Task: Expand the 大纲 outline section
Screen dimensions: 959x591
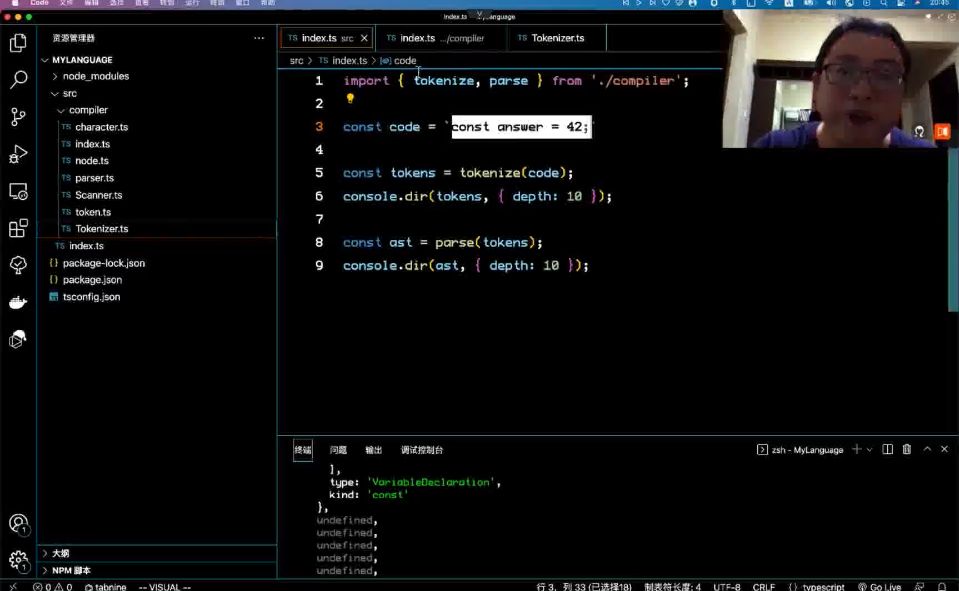Action: pyautogui.click(x=60, y=553)
